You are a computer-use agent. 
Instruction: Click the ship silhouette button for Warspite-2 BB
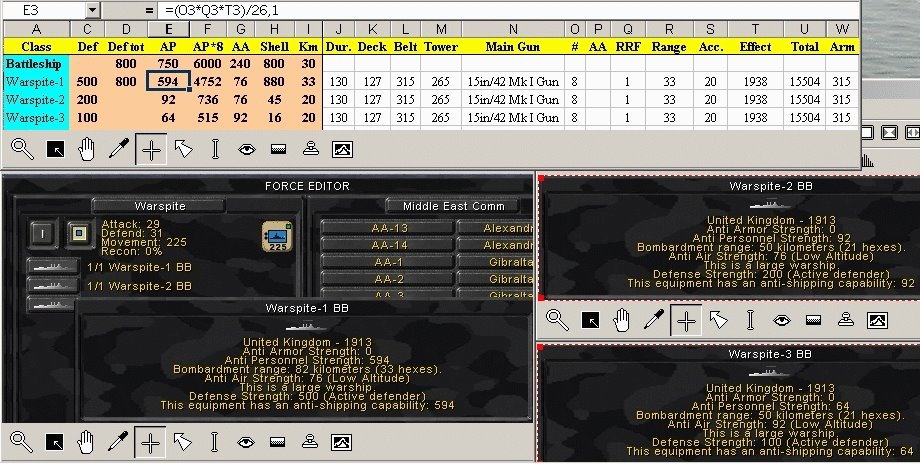pyautogui.click(x=53, y=286)
